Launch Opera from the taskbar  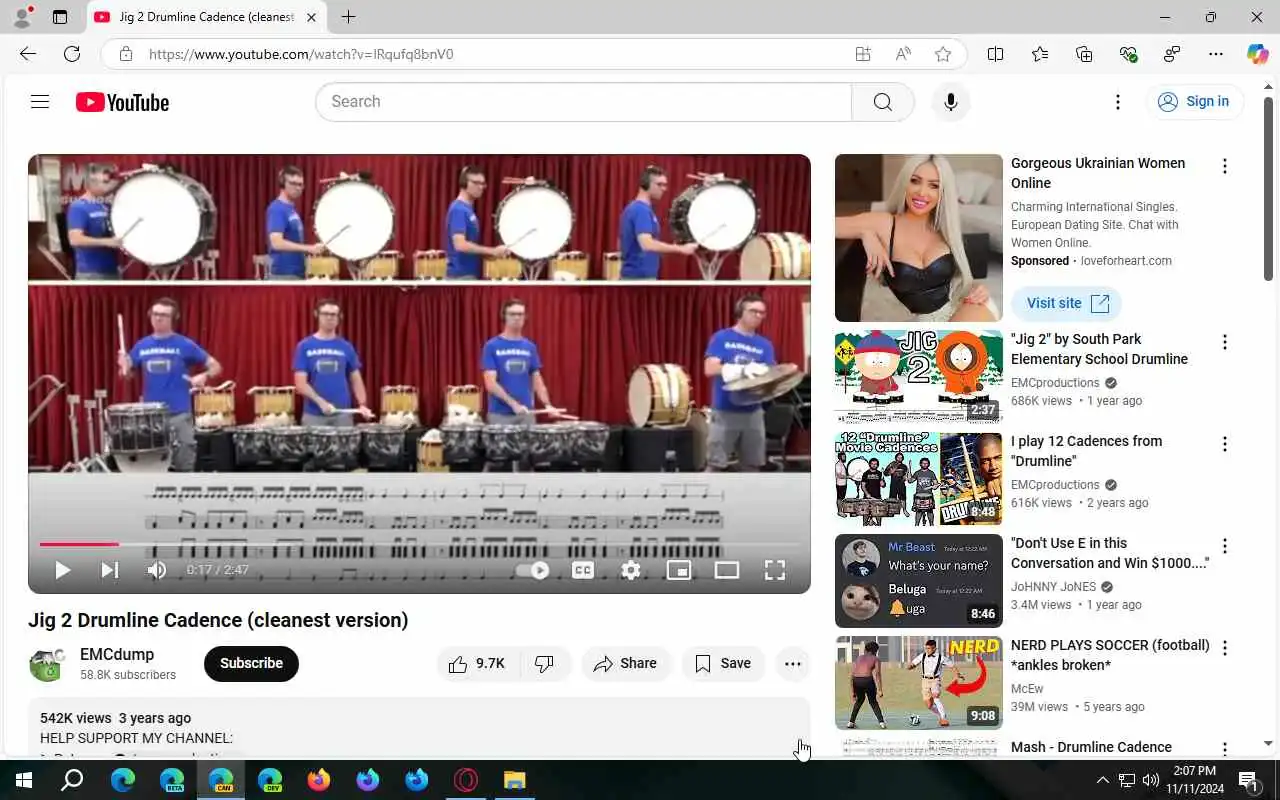(465, 780)
